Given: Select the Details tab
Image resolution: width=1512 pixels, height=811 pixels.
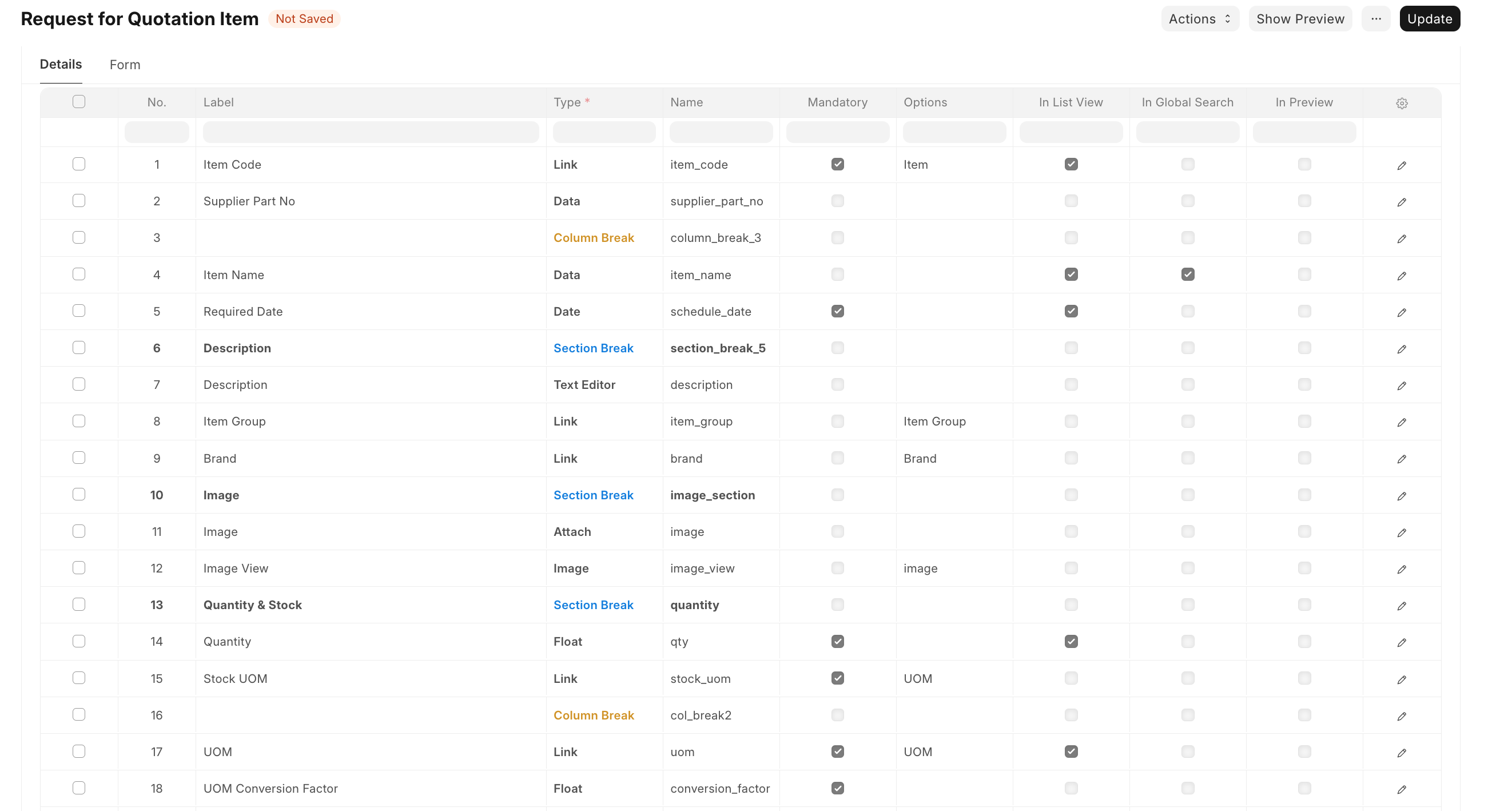Looking at the screenshot, I should pyautogui.click(x=61, y=65).
